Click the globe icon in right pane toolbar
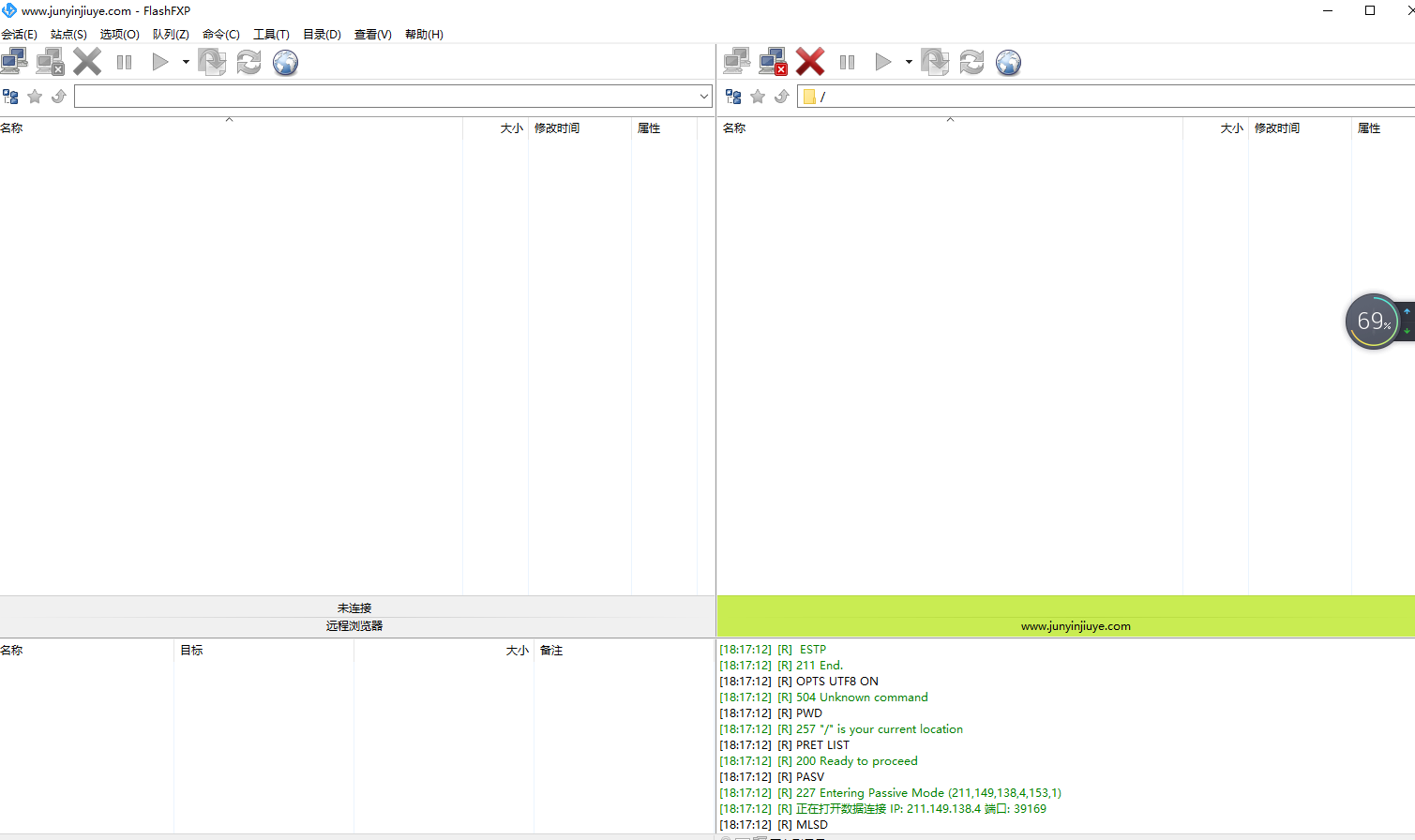The width and height of the screenshot is (1415, 840). click(x=1008, y=63)
